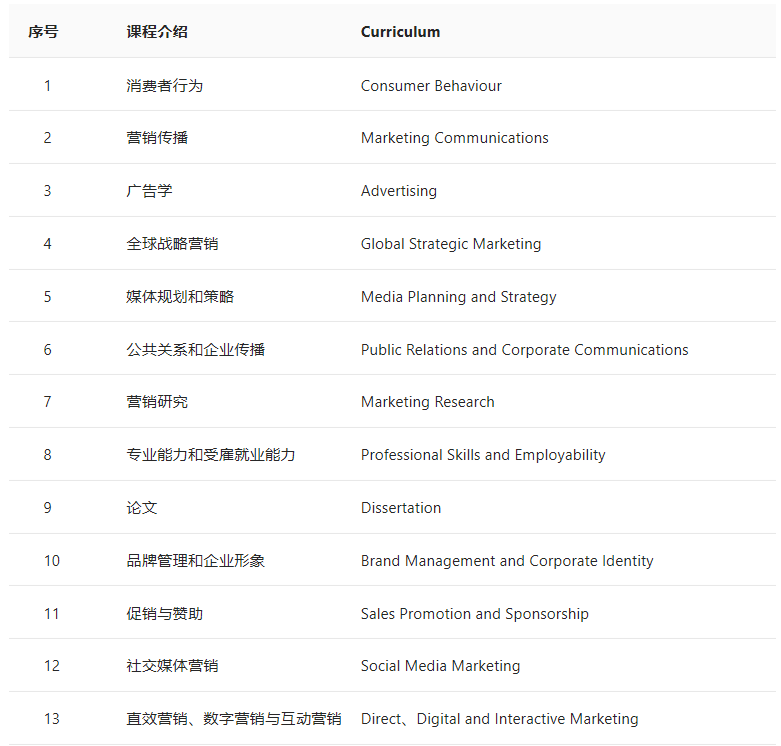
Task: Click the 课程介绍 column header
Action: (x=157, y=32)
